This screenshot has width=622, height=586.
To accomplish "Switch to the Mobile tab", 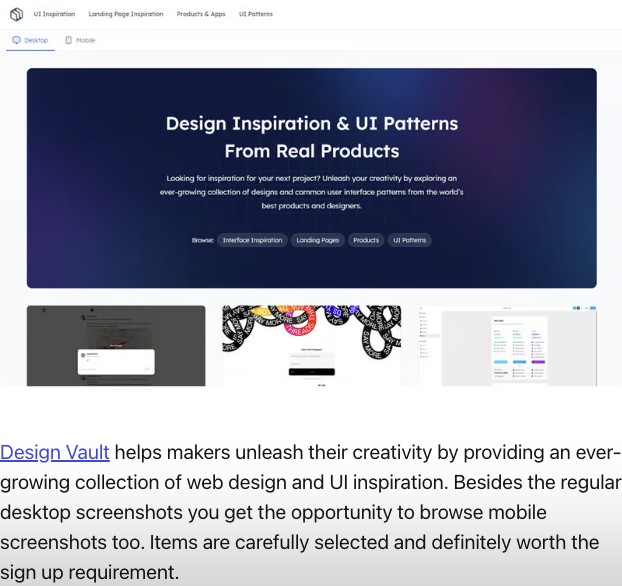I will click(x=80, y=40).
